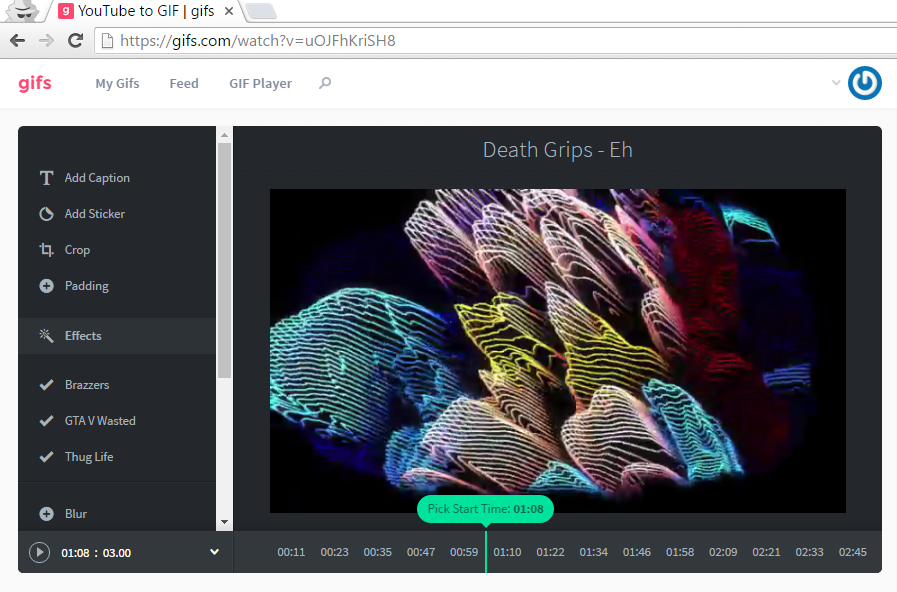897x592 pixels.
Task: Click the Add Sticker label
Action: click(95, 214)
